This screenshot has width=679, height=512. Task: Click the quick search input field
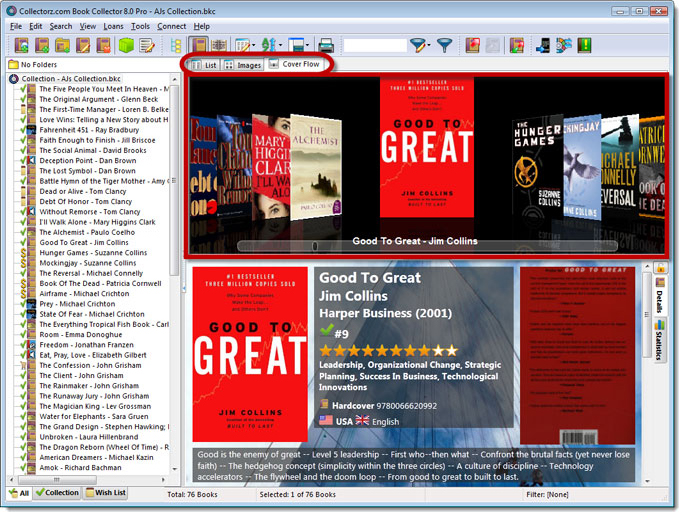pyautogui.click(x=374, y=45)
